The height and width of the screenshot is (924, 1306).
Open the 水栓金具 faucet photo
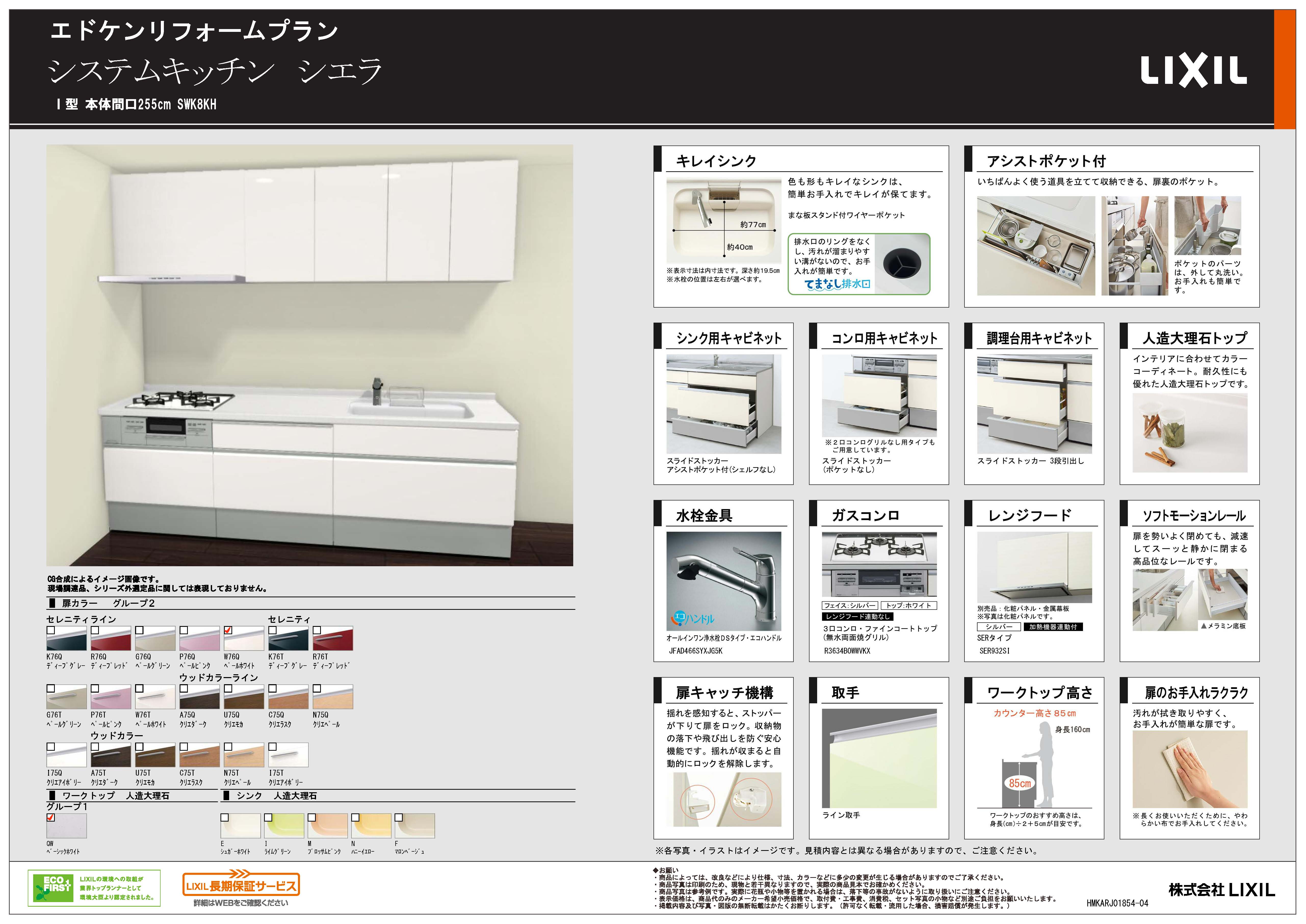click(724, 581)
